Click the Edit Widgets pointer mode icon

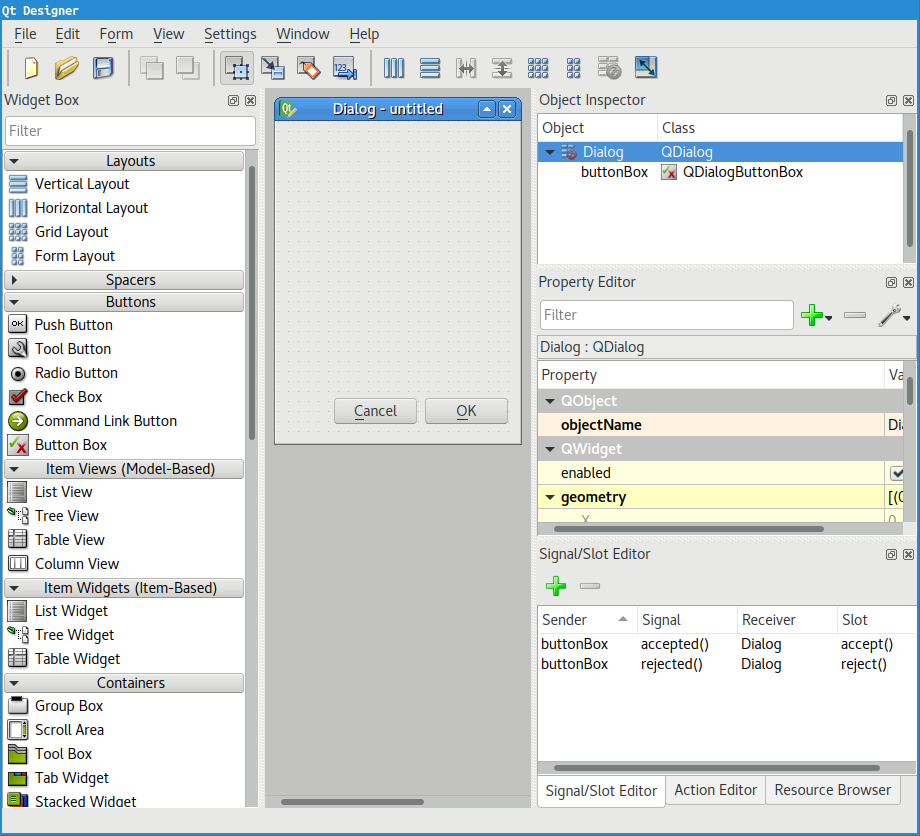click(236, 68)
